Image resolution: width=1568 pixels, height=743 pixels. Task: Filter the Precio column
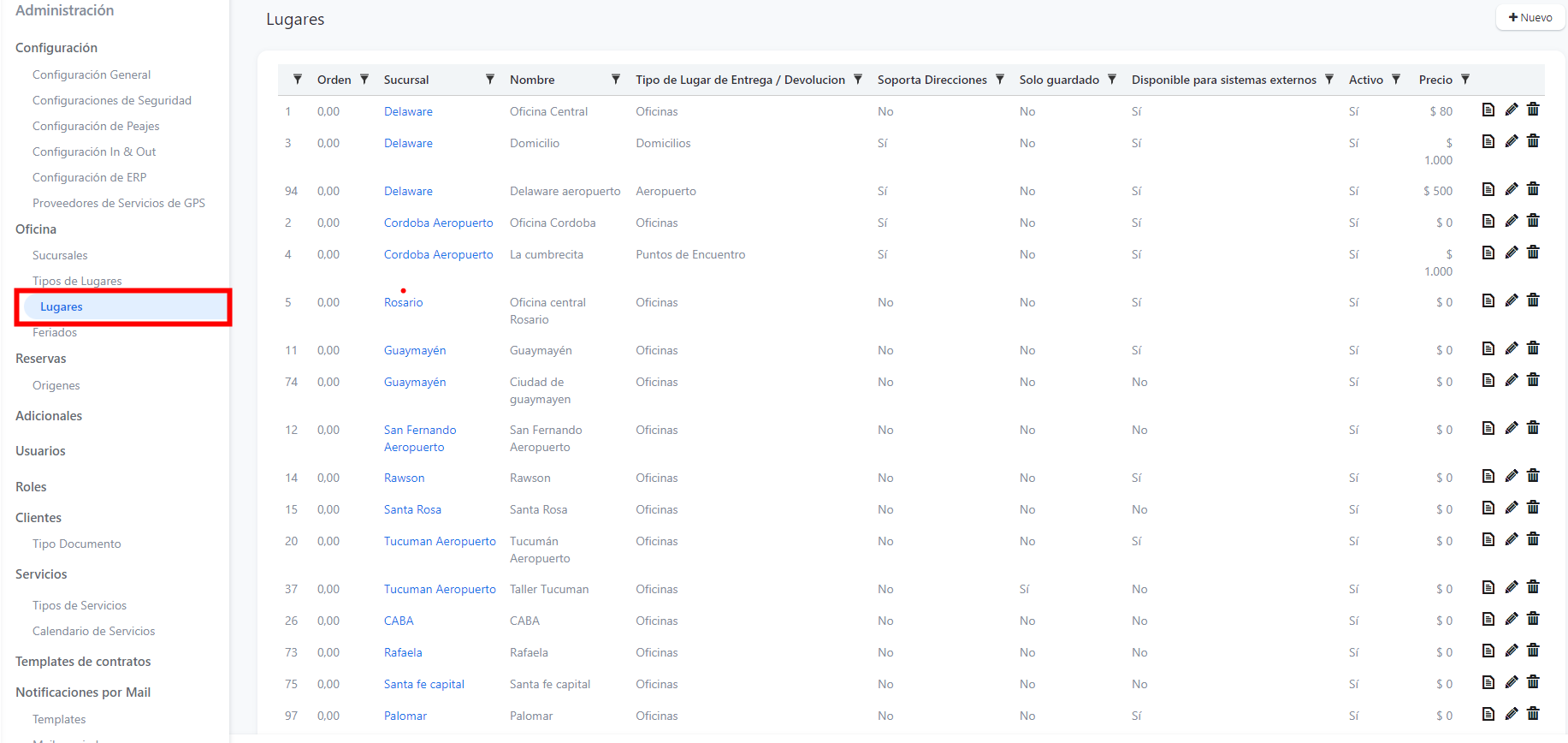tap(1465, 80)
